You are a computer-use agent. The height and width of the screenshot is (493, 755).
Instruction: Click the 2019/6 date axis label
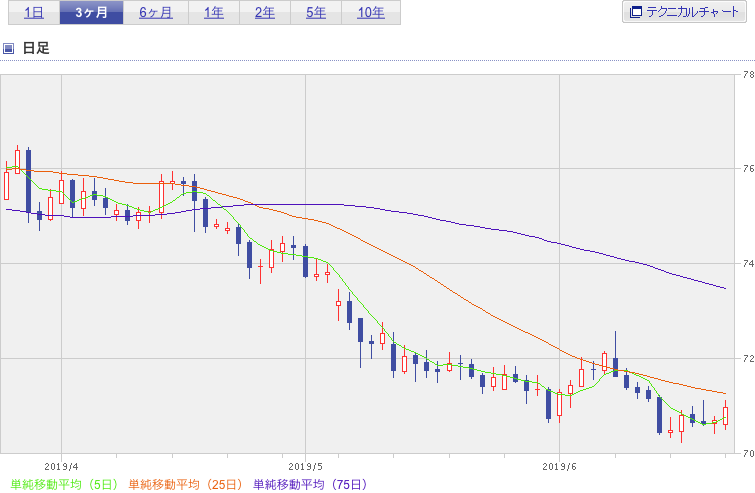tap(559, 467)
